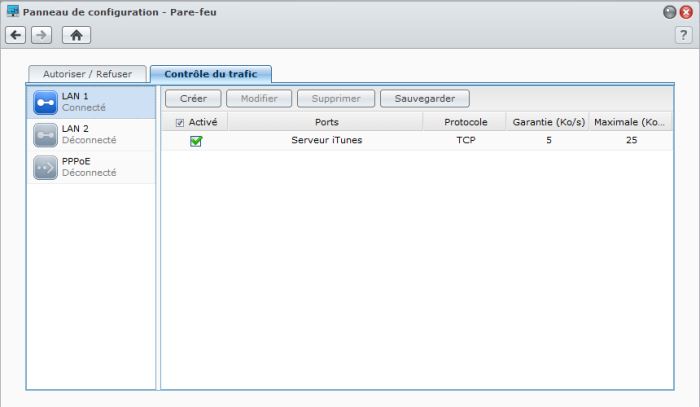Click the Modifier button
This screenshot has height=407, width=700.
click(259, 99)
